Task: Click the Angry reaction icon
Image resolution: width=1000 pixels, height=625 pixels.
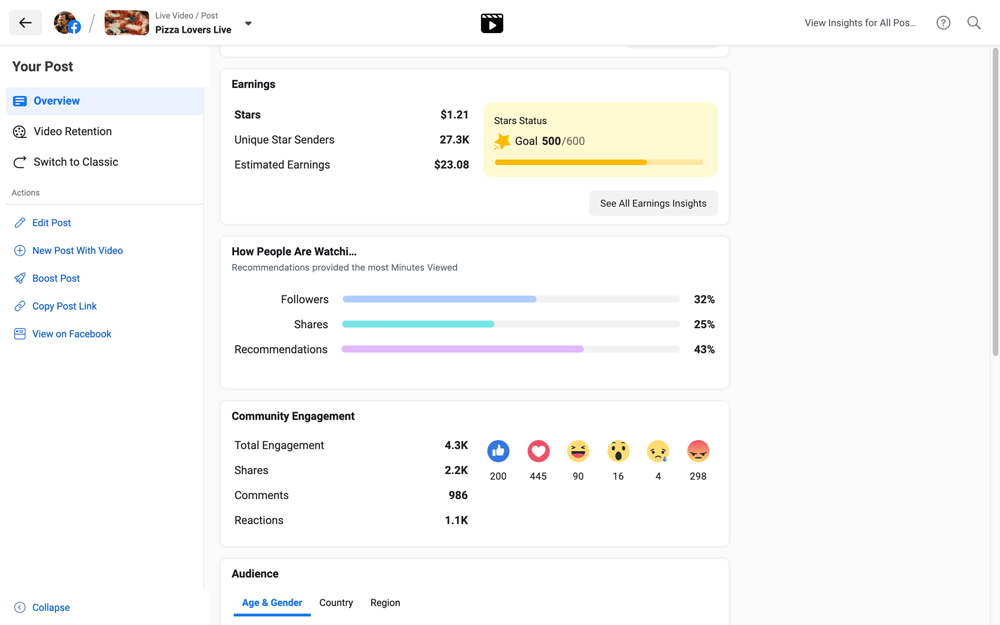Action: 698,451
